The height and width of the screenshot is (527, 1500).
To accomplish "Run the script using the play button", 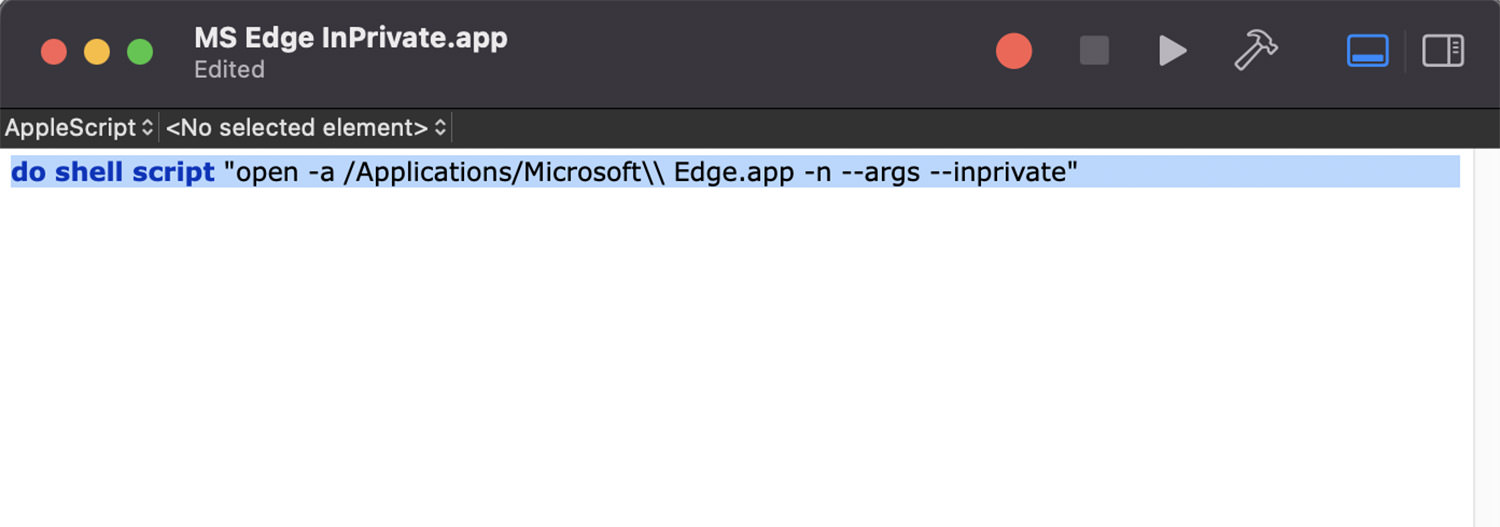I will click(x=1172, y=51).
